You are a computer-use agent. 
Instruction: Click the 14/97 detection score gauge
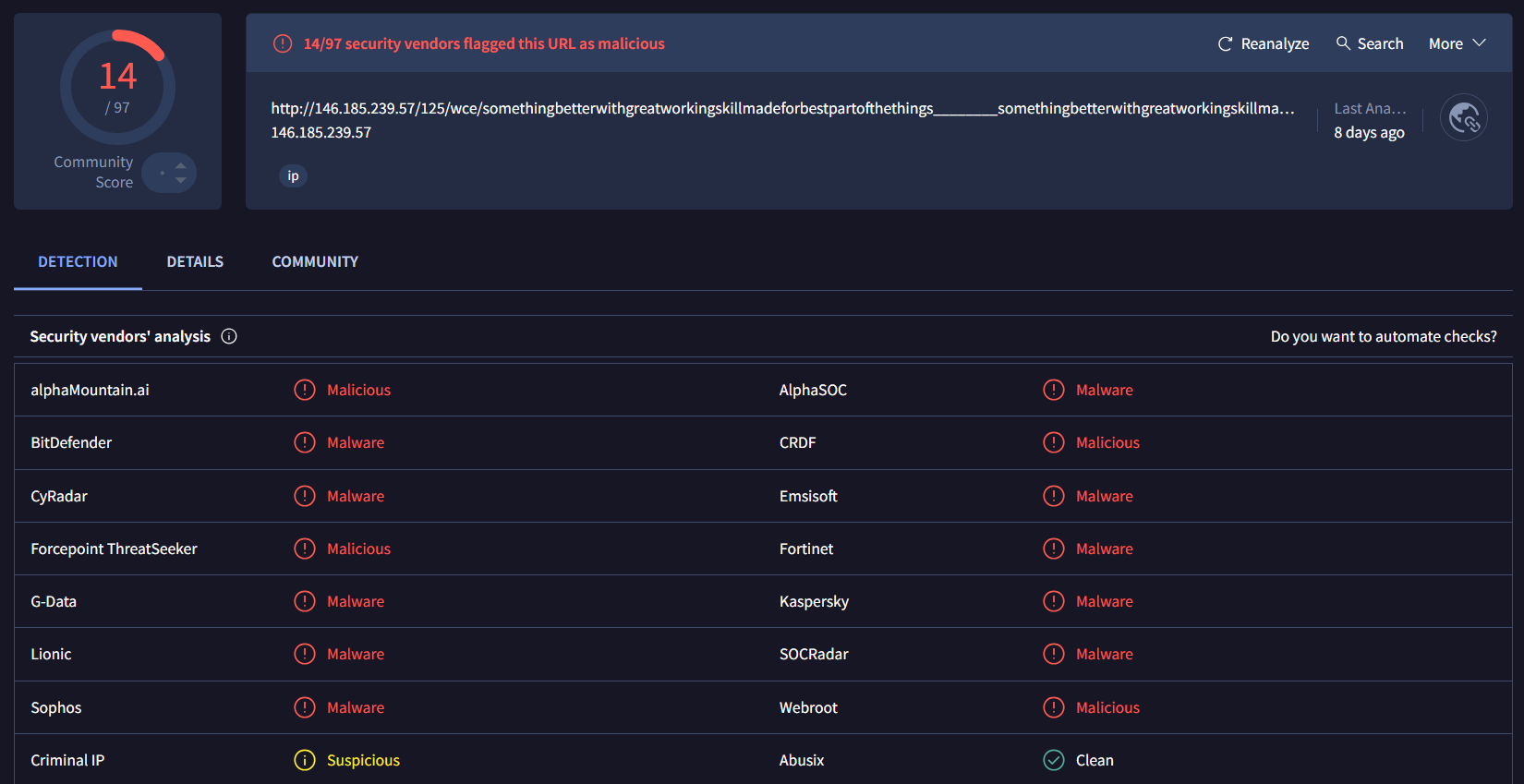[x=117, y=88]
